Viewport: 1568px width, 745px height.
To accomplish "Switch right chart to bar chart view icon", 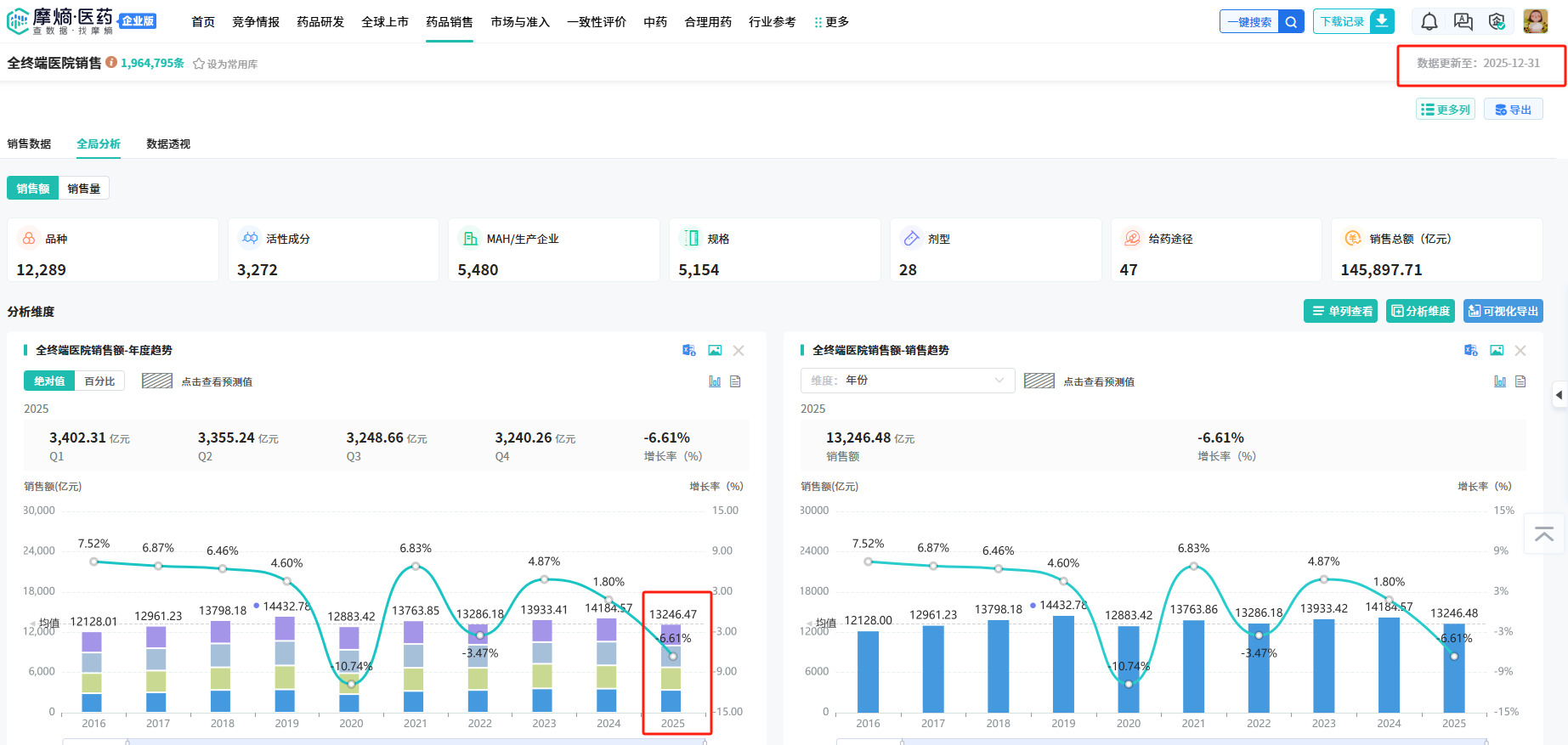I will (1500, 381).
